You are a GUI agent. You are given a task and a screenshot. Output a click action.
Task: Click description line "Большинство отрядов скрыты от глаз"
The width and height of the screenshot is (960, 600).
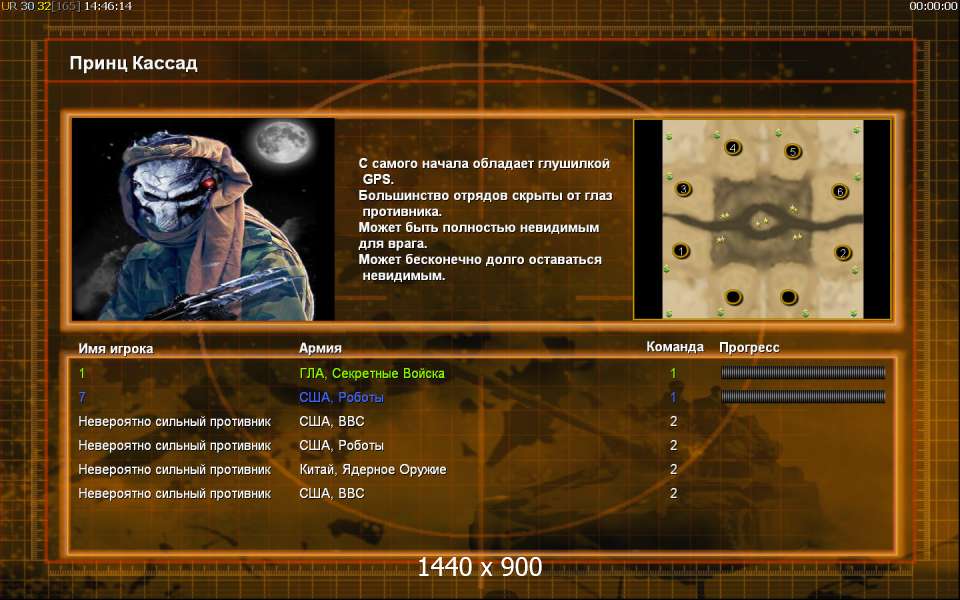(485, 196)
